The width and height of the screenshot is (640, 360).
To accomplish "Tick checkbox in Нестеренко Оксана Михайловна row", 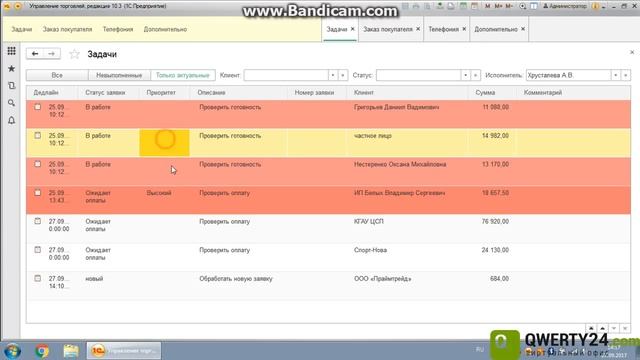I will (x=38, y=164).
